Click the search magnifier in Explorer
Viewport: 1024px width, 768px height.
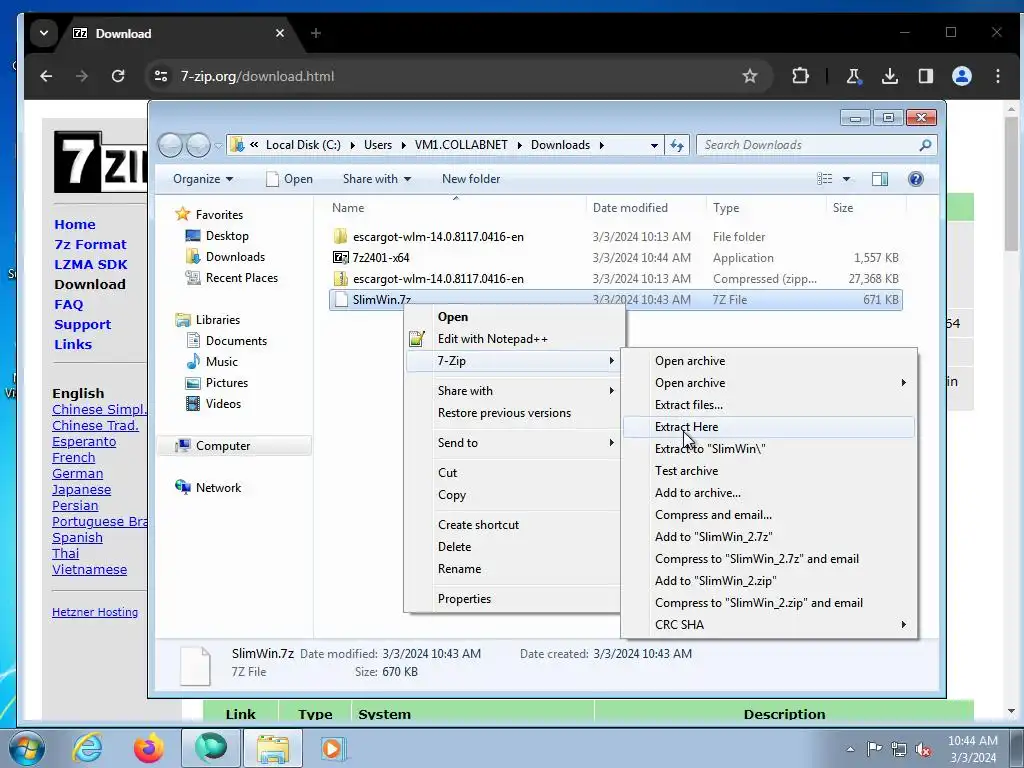pyautogui.click(x=925, y=145)
